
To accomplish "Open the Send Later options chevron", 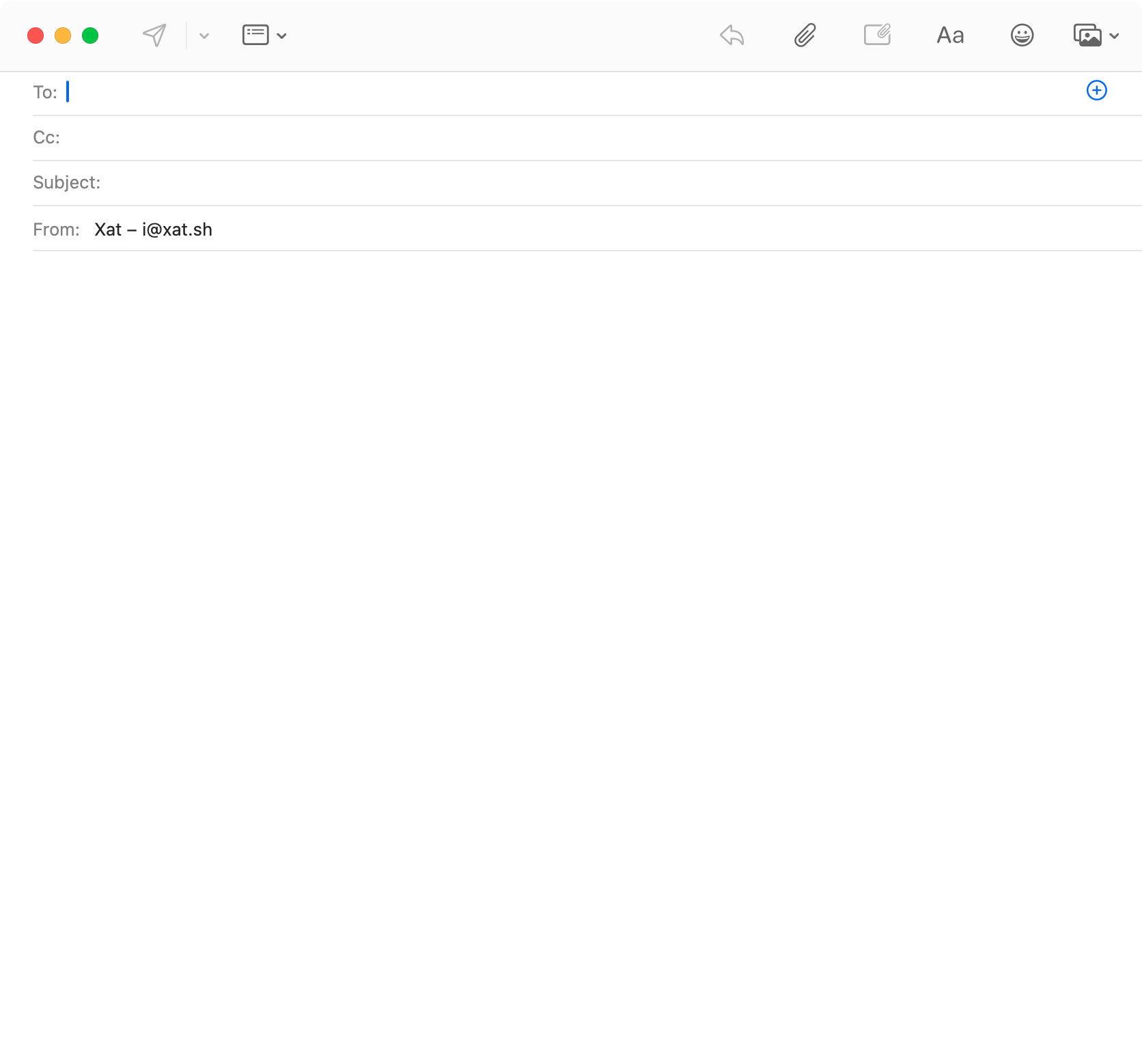I will (204, 36).
